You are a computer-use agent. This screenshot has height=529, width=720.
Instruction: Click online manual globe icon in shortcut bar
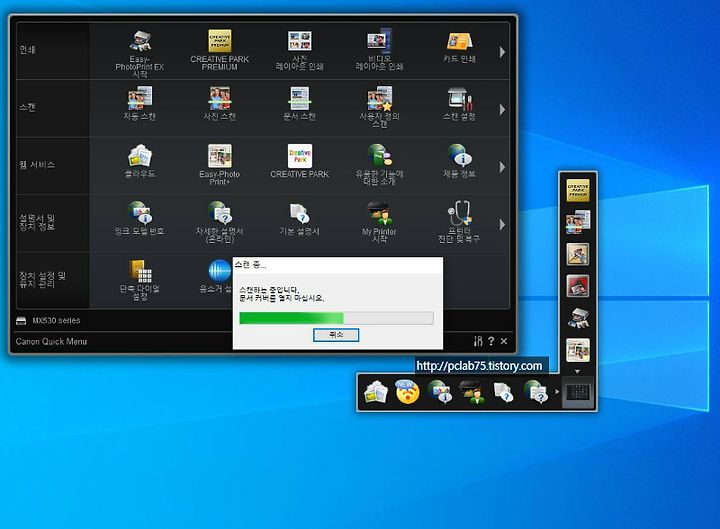coord(535,392)
